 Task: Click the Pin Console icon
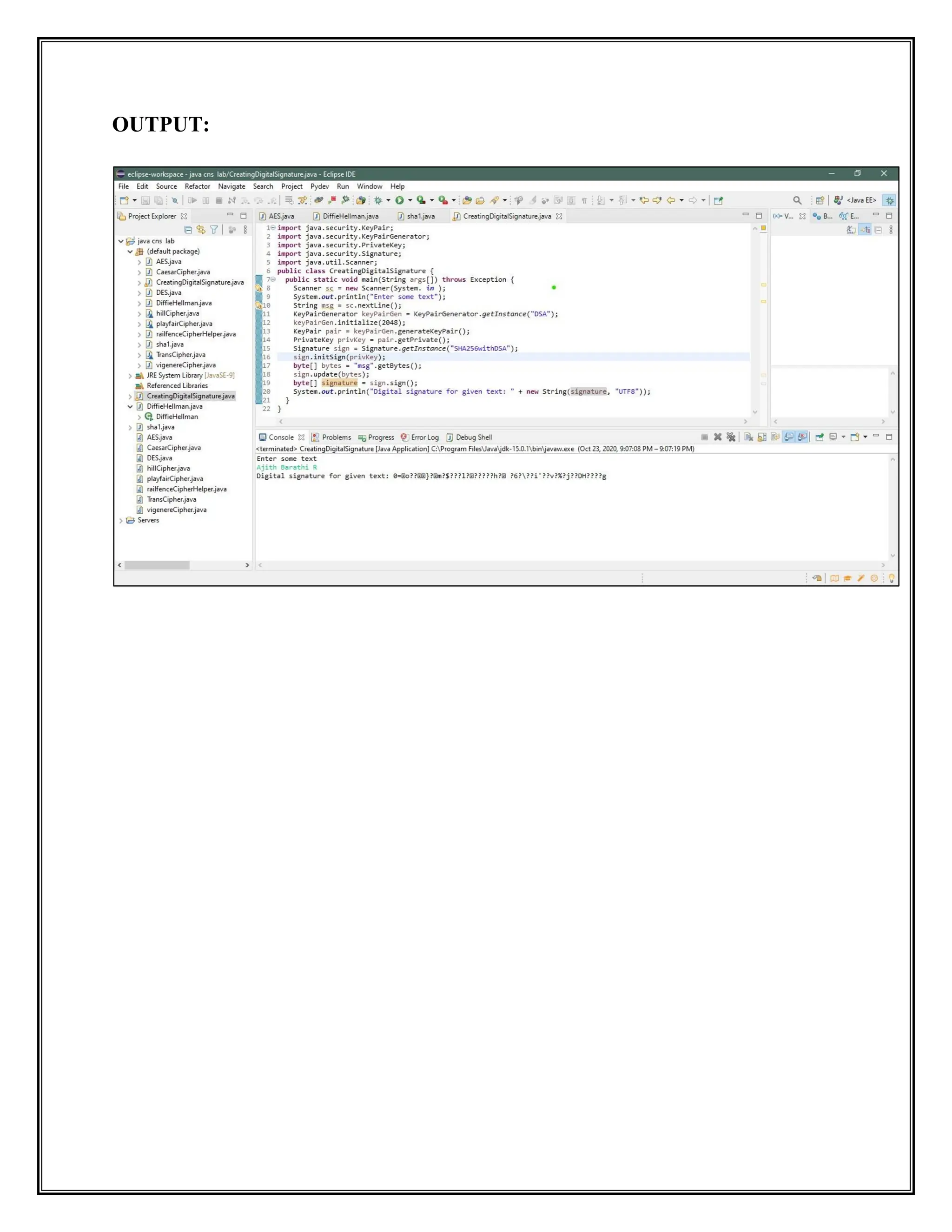pos(820,437)
